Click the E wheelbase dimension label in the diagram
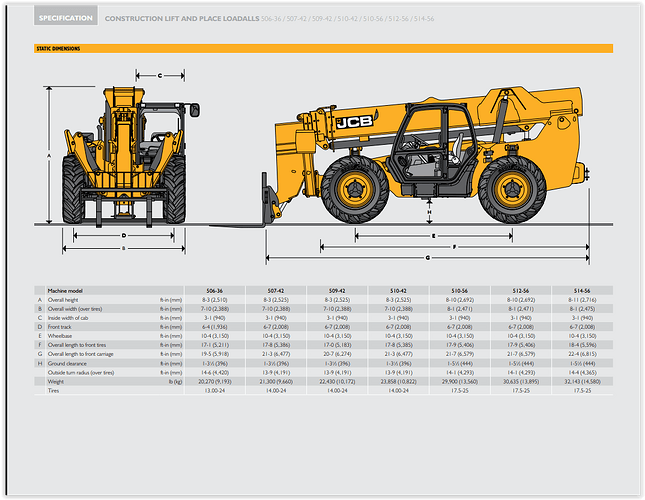The height and width of the screenshot is (500, 645). click(x=434, y=236)
